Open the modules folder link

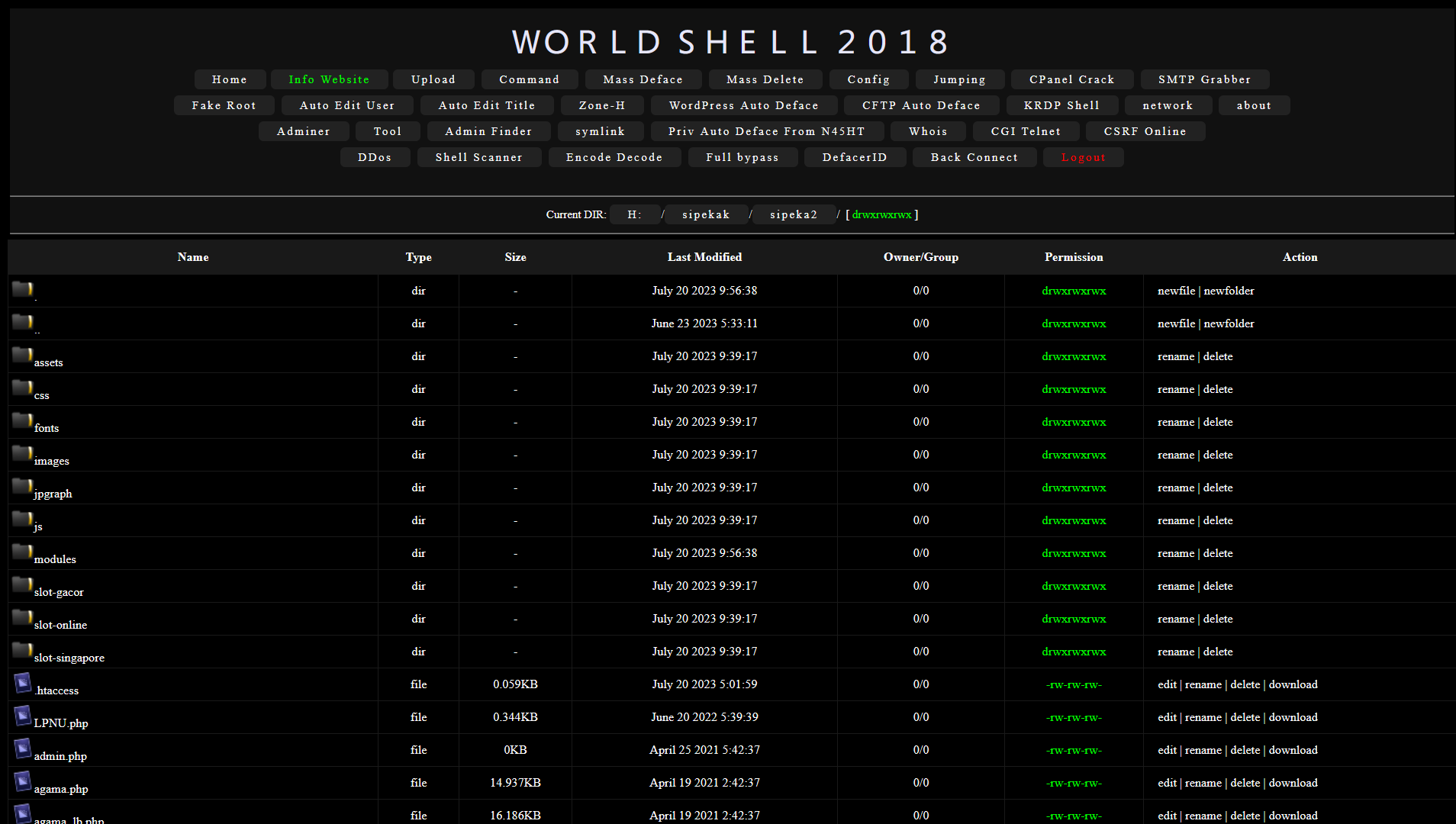click(55, 559)
